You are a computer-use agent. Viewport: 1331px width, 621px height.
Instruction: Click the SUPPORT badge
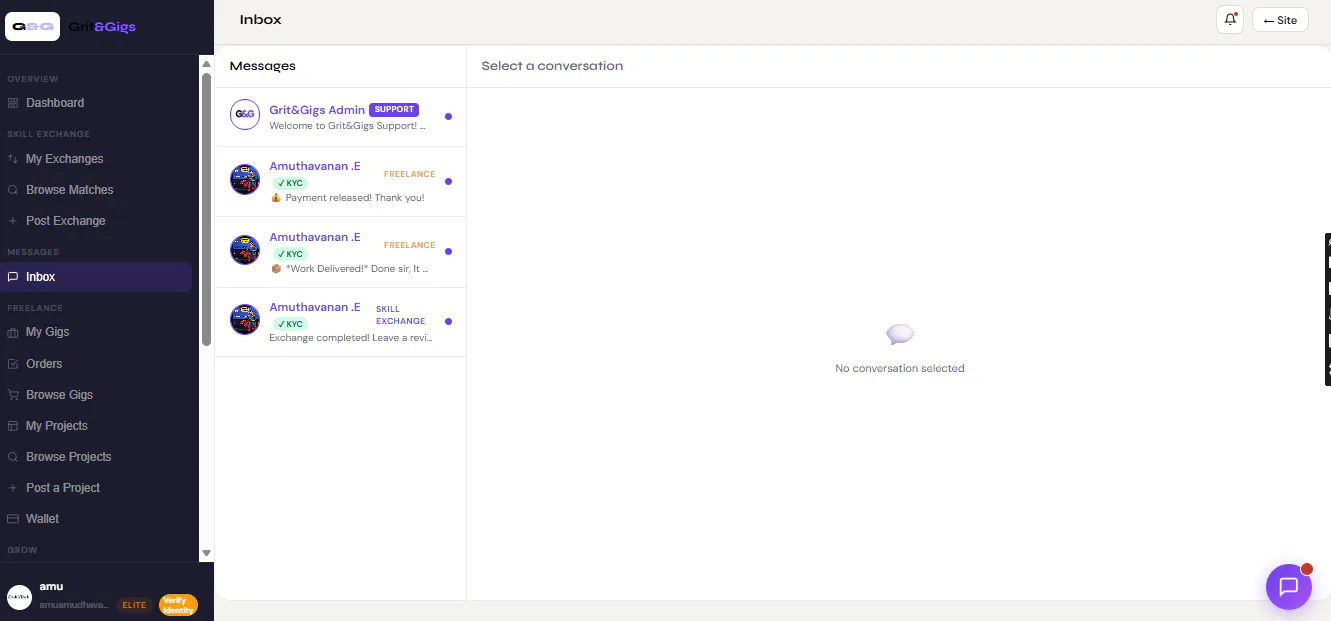pyautogui.click(x=394, y=110)
